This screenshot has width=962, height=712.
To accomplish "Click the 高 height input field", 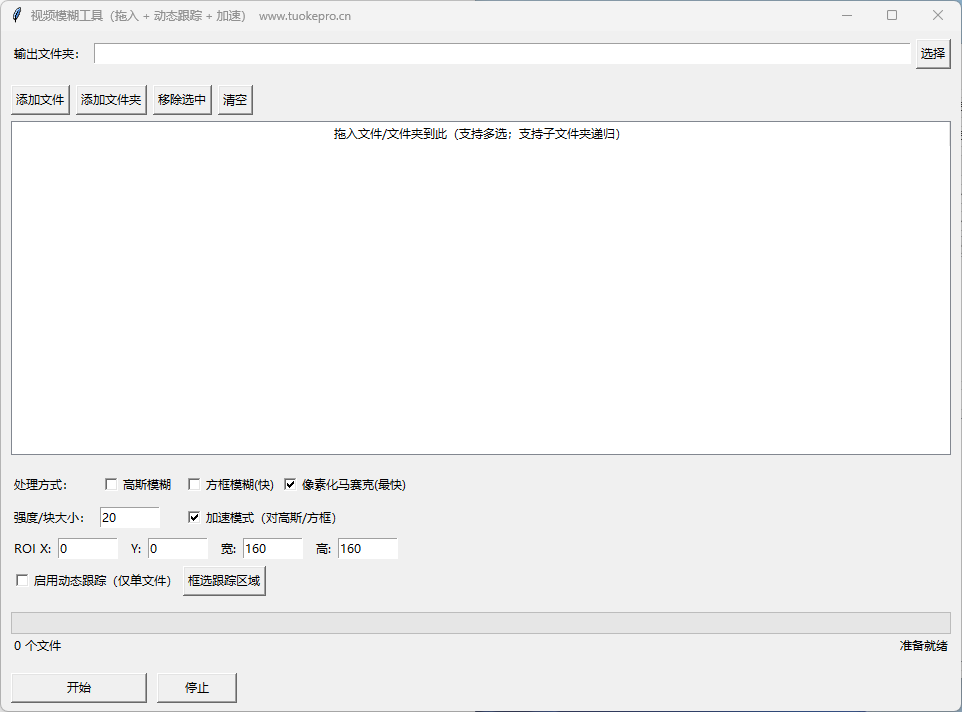I will [x=367, y=549].
